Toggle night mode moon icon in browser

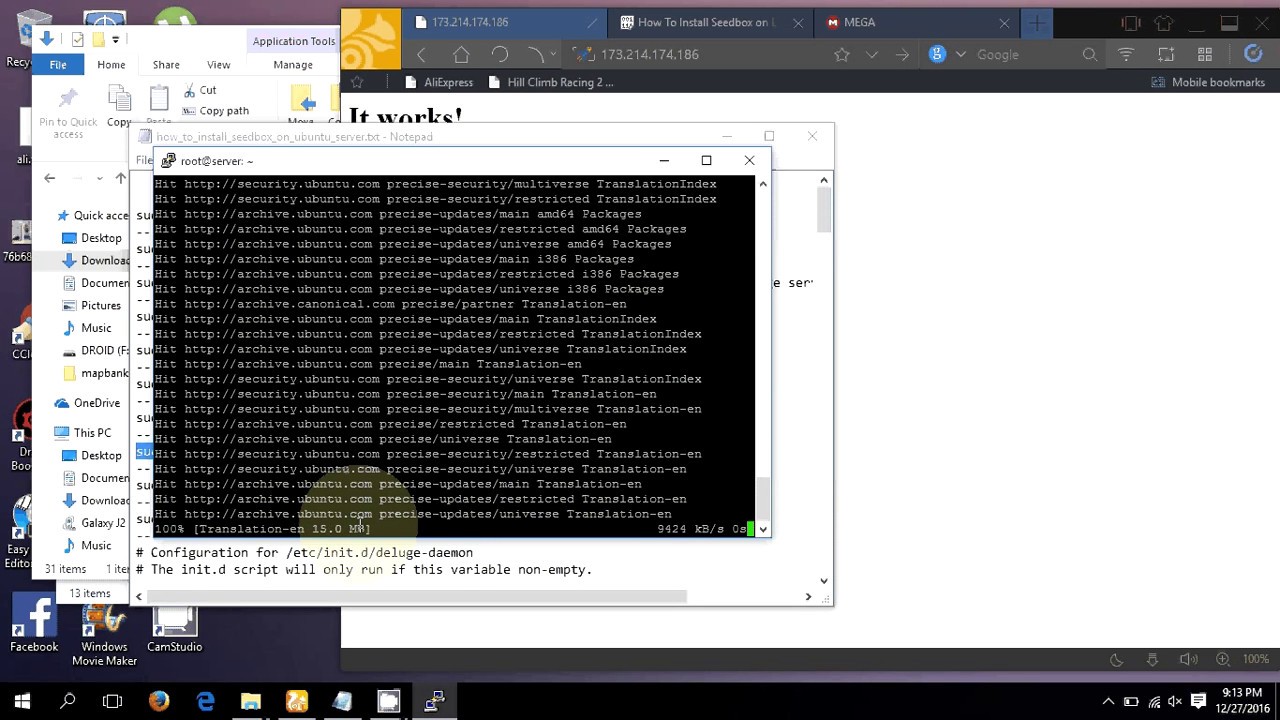coord(1117,660)
